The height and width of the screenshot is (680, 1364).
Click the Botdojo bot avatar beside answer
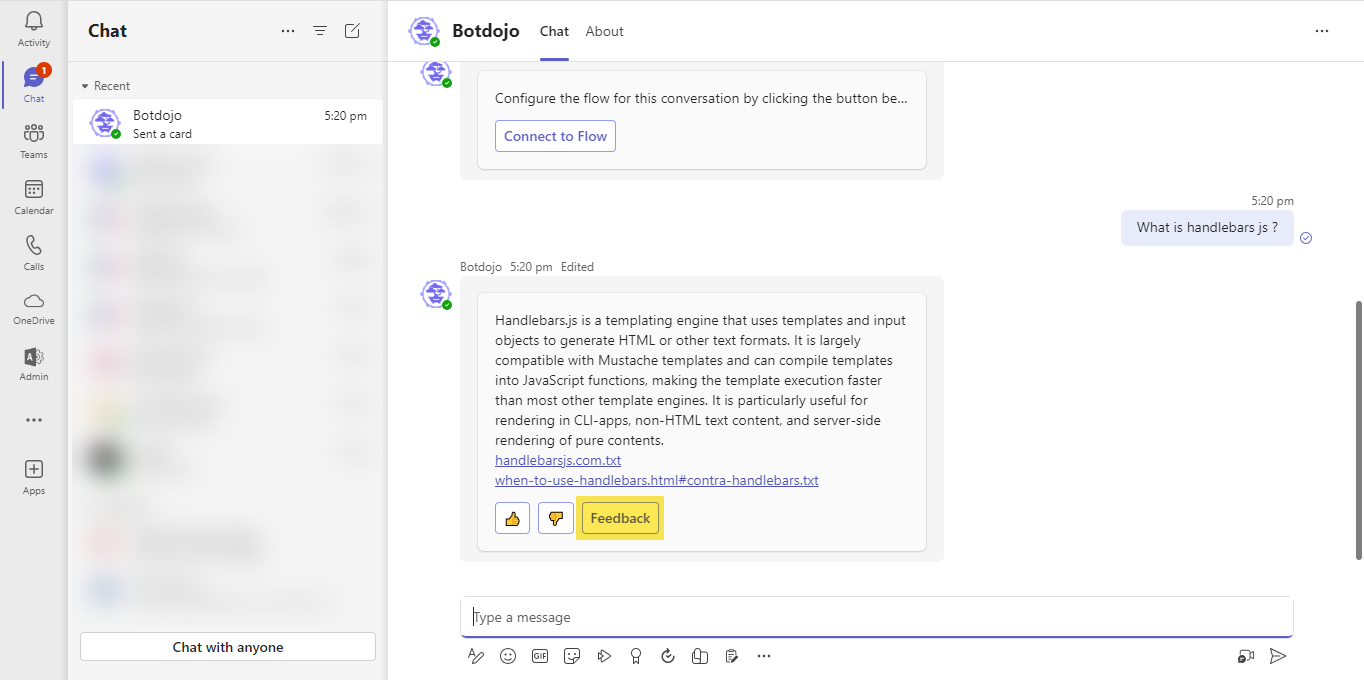point(435,294)
